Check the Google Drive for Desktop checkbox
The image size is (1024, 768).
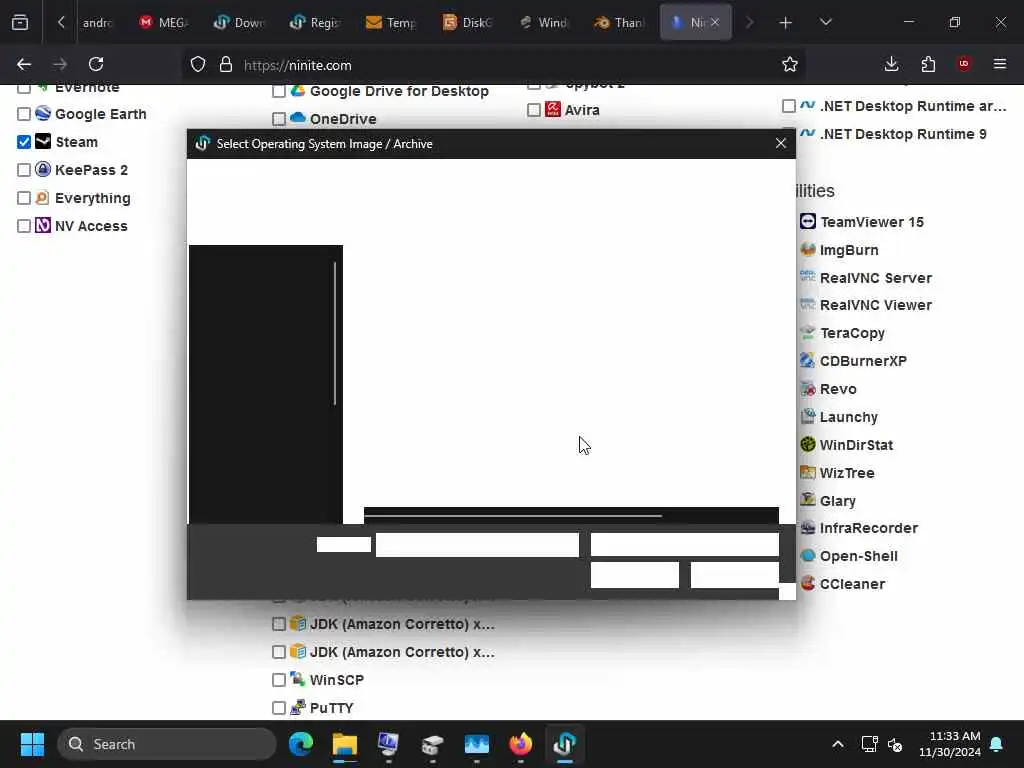[x=279, y=91]
